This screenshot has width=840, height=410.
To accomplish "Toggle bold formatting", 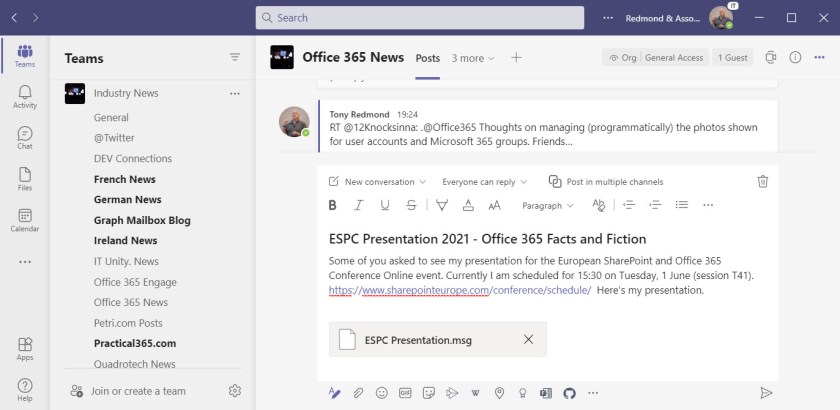I will tap(333, 205).
